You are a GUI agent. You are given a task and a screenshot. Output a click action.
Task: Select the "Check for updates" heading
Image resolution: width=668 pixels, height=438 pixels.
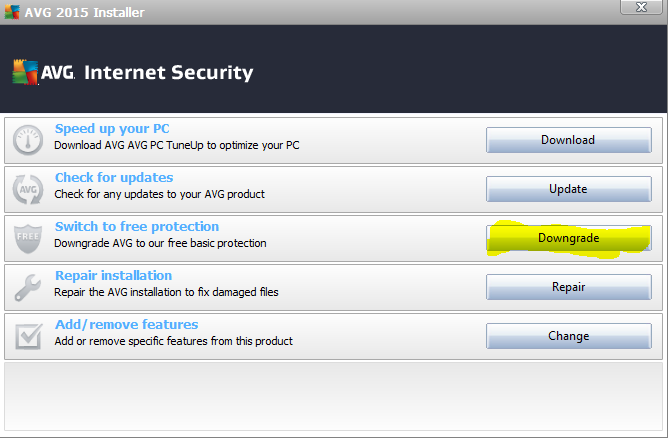(113, 178)
